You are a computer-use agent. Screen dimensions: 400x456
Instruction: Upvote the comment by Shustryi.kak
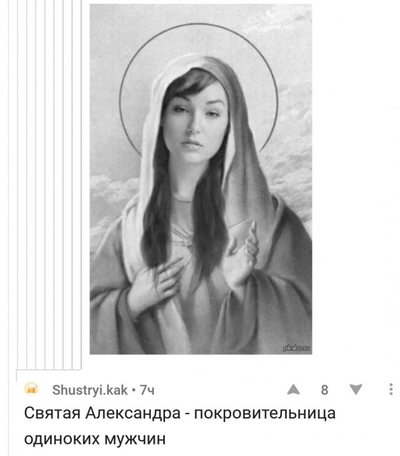click(x=293, y=389)
